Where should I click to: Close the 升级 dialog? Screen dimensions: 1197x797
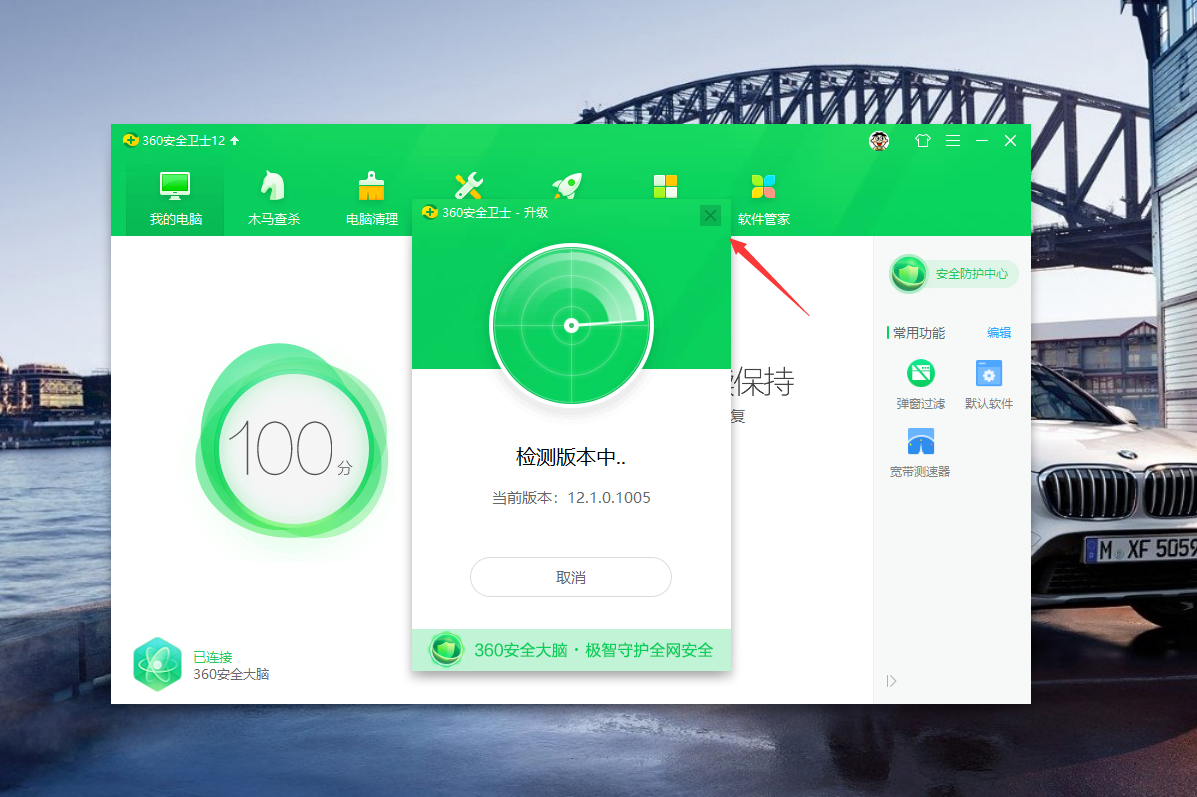point(711,216)
